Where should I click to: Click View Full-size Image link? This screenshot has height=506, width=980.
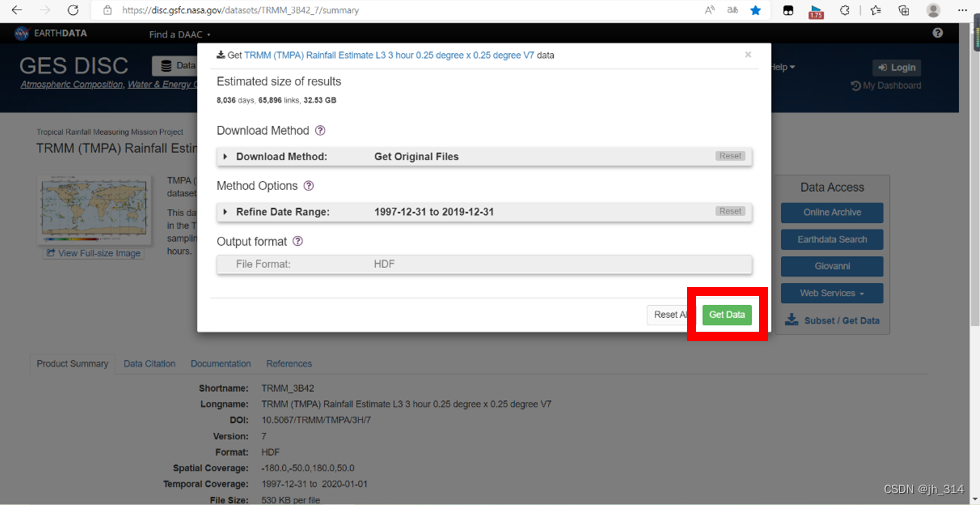(x=94, y=253)
